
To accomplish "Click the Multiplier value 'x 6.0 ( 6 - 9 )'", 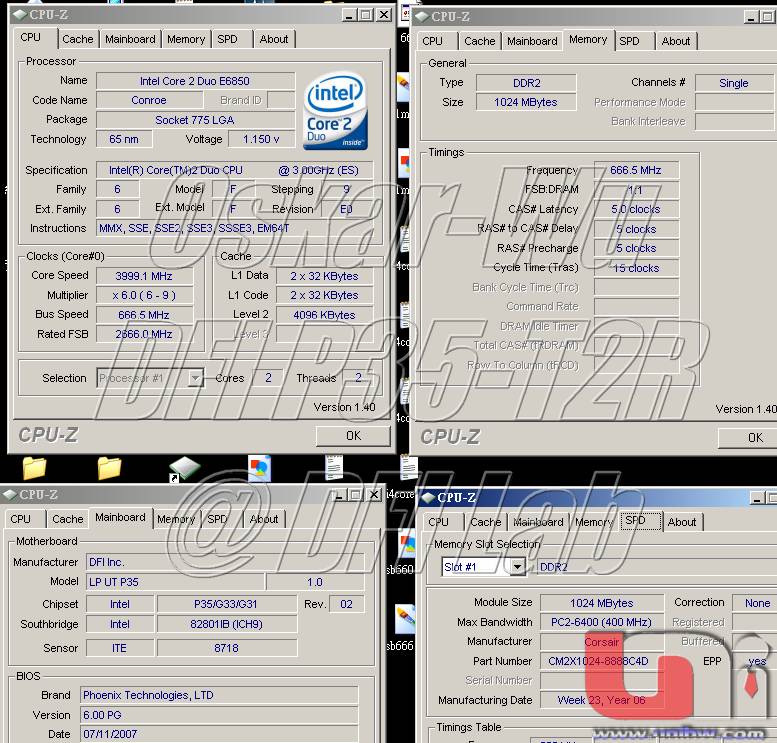I will pos(144,295).
